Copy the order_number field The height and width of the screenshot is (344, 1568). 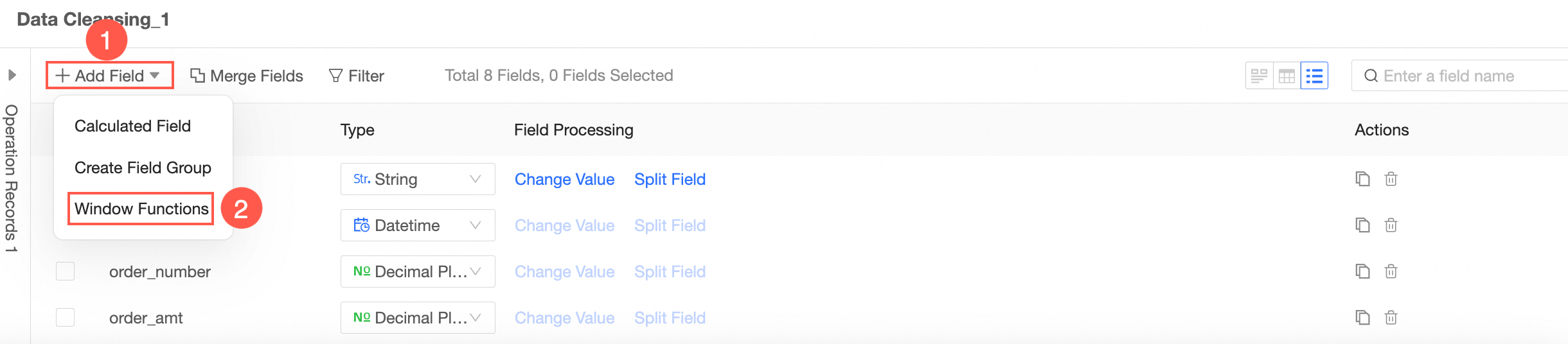pyautogui.click(x=1362, y=271)
